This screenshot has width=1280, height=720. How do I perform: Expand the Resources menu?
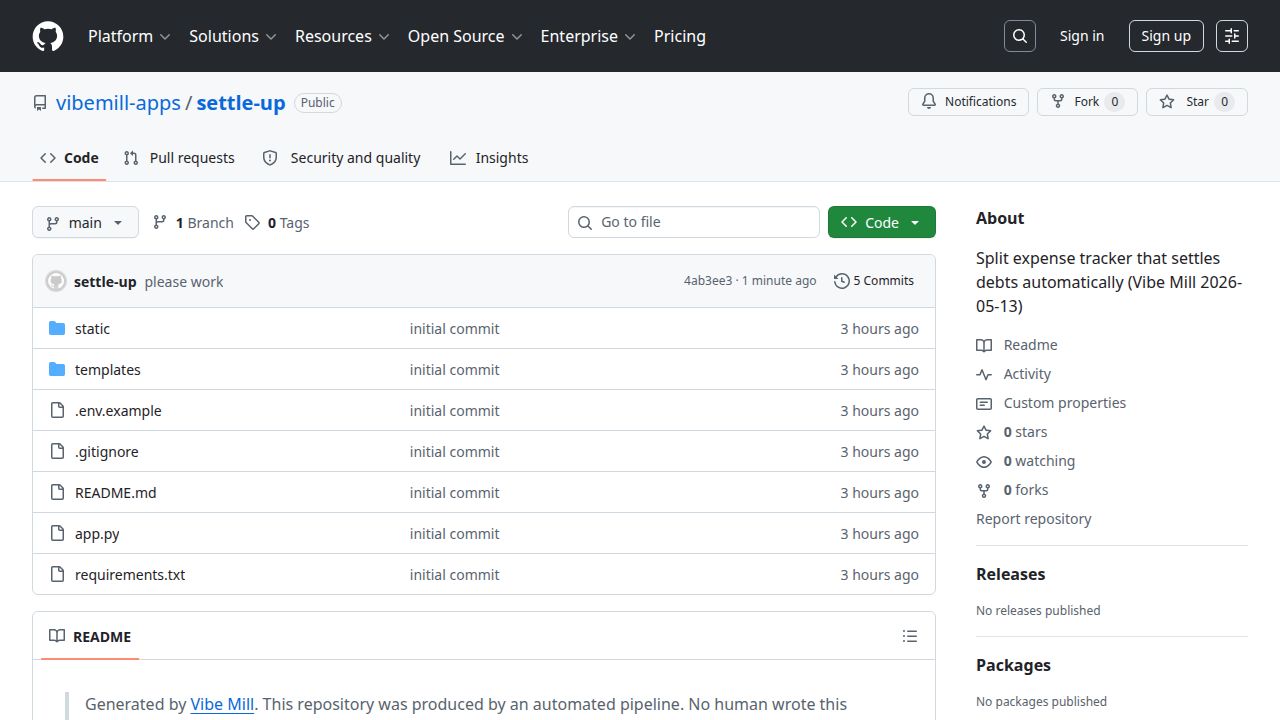[x=341, y=36]
